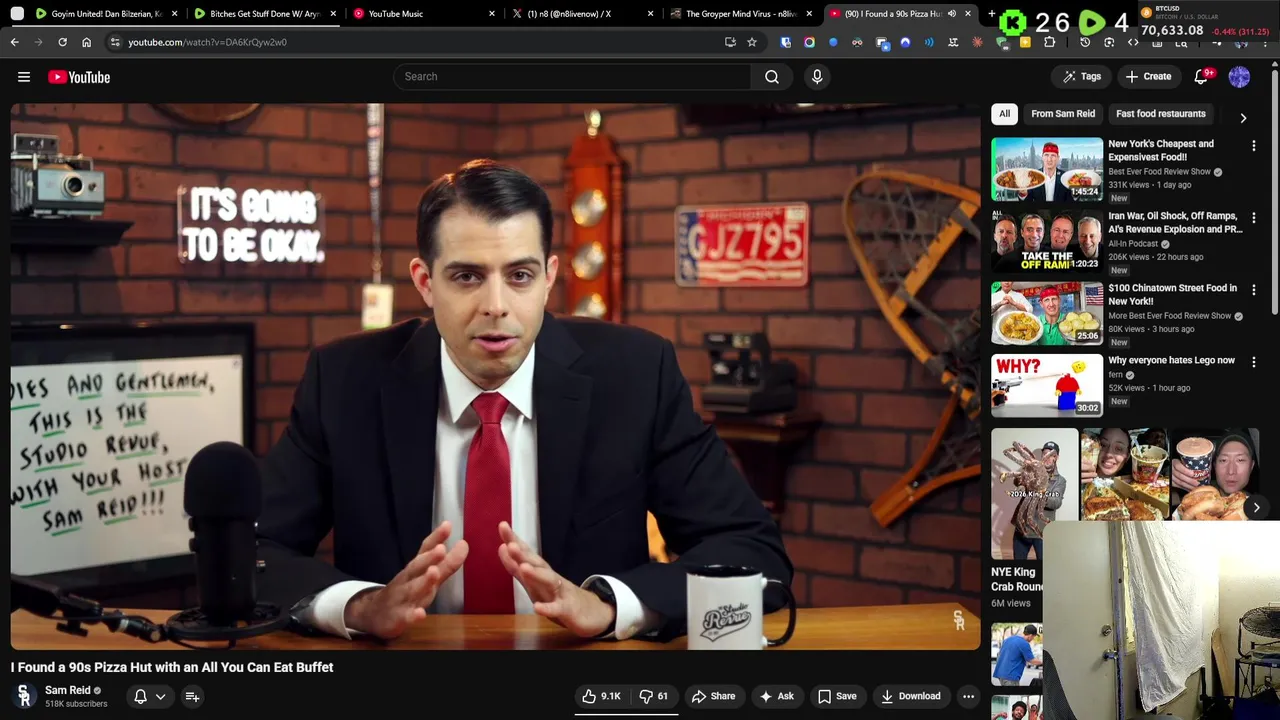Open the Sam Reid channel name link
Viewport: 1280px width, 720px height.
[68, 690]
